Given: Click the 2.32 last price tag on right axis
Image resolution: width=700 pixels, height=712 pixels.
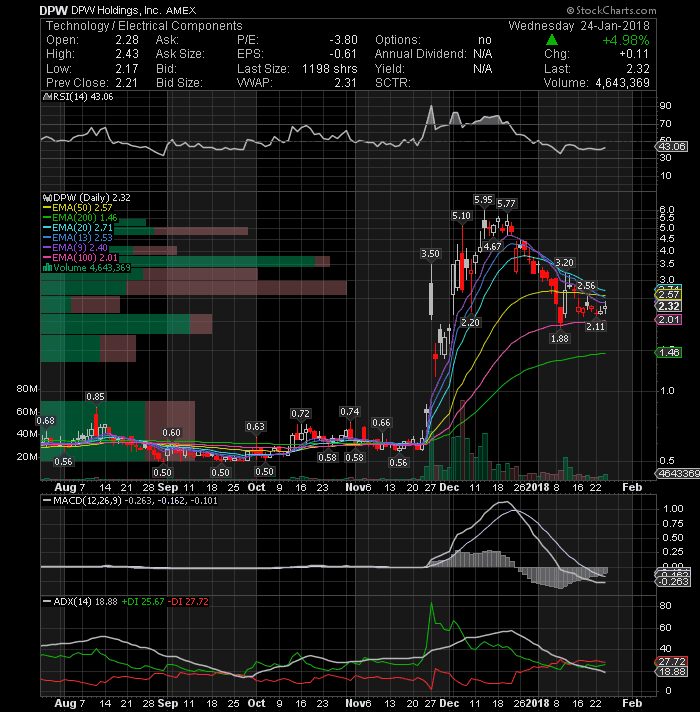Looking at the screenshot, I should coord(669,306).
